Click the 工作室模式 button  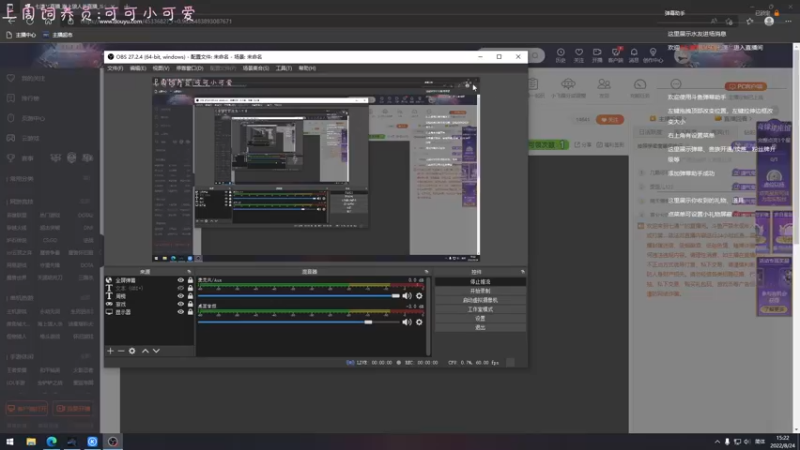coord(480,309)
